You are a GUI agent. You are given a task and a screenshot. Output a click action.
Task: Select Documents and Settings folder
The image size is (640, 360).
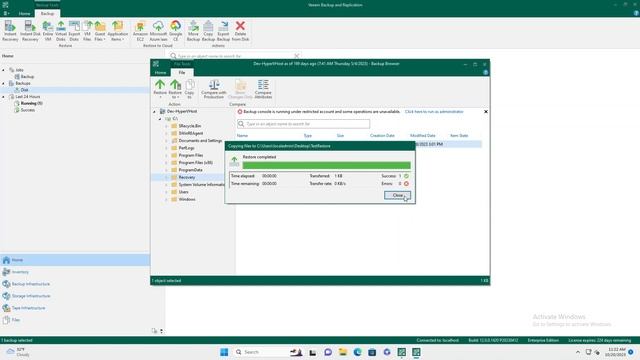click(200, 141)
